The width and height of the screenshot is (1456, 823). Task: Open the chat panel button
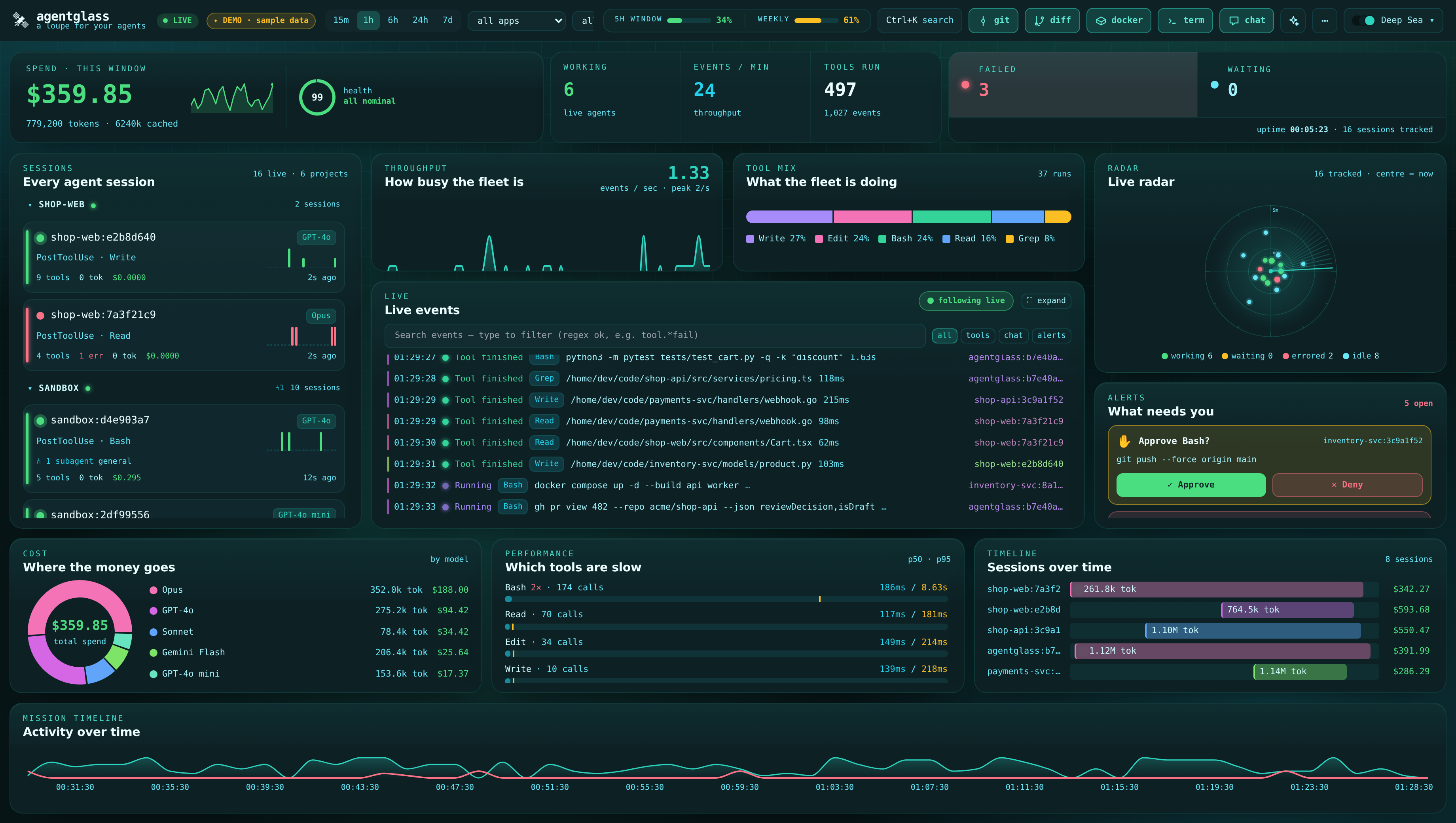coord(1246,20)
